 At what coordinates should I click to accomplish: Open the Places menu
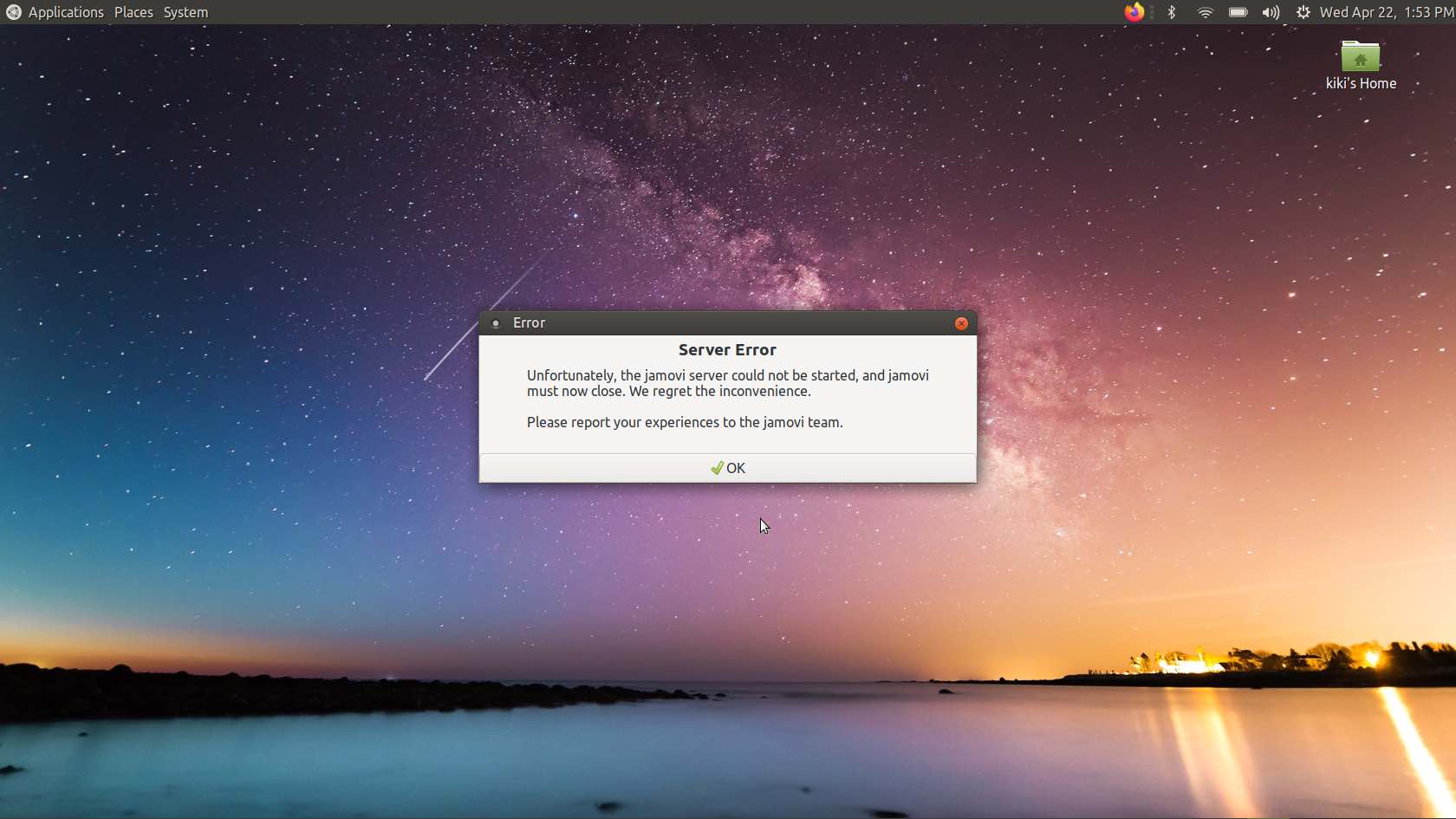click(x=133, y=12)
